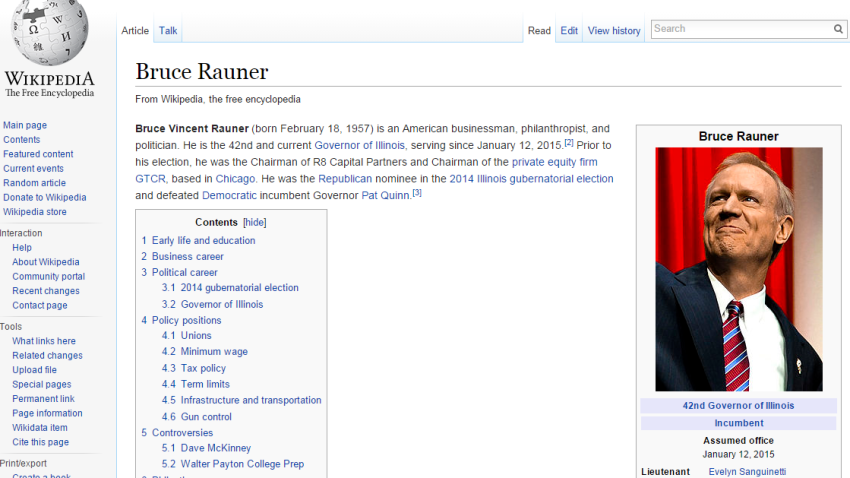Open 2014 Illinois gubernatorial election intro link
This screenshot has width=850, height=478.
tap(531, 179)
